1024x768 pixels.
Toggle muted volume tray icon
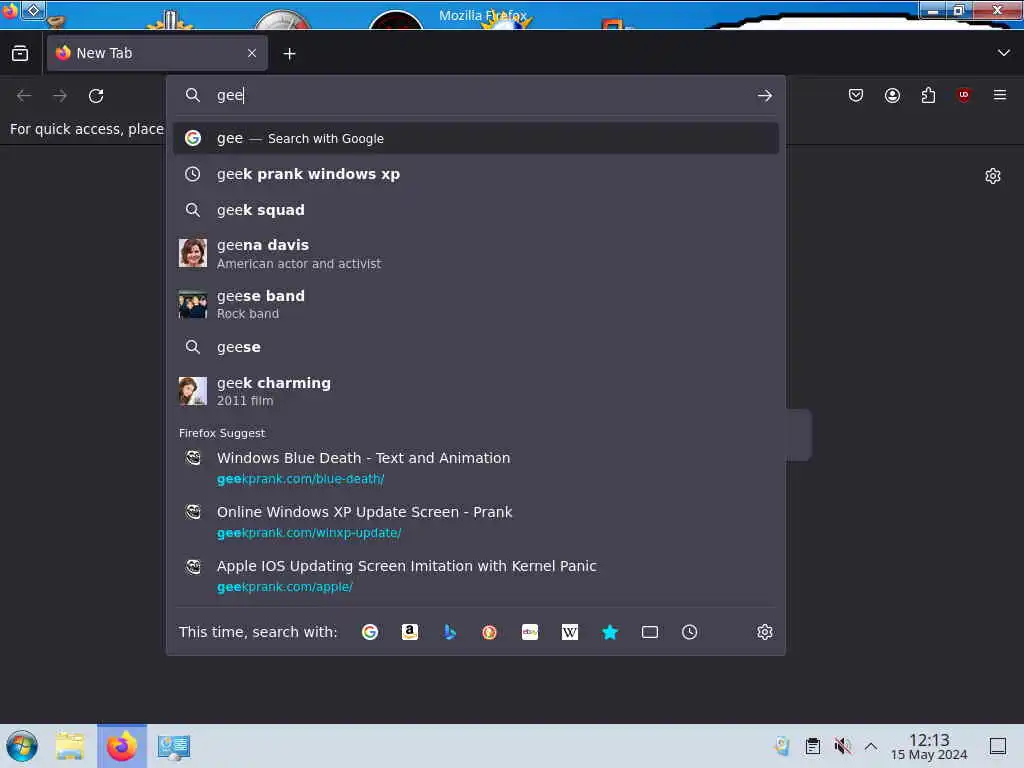pyautogui.click(x=842, y=746)
